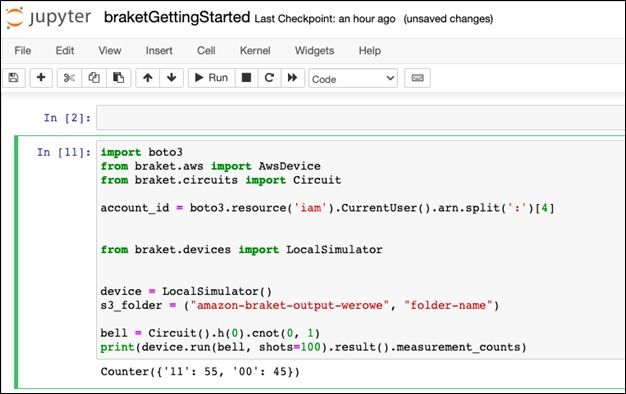Screen dimensions: 626x394
Task: Click into the empty In [2] cell
Action: click(360, 118)
